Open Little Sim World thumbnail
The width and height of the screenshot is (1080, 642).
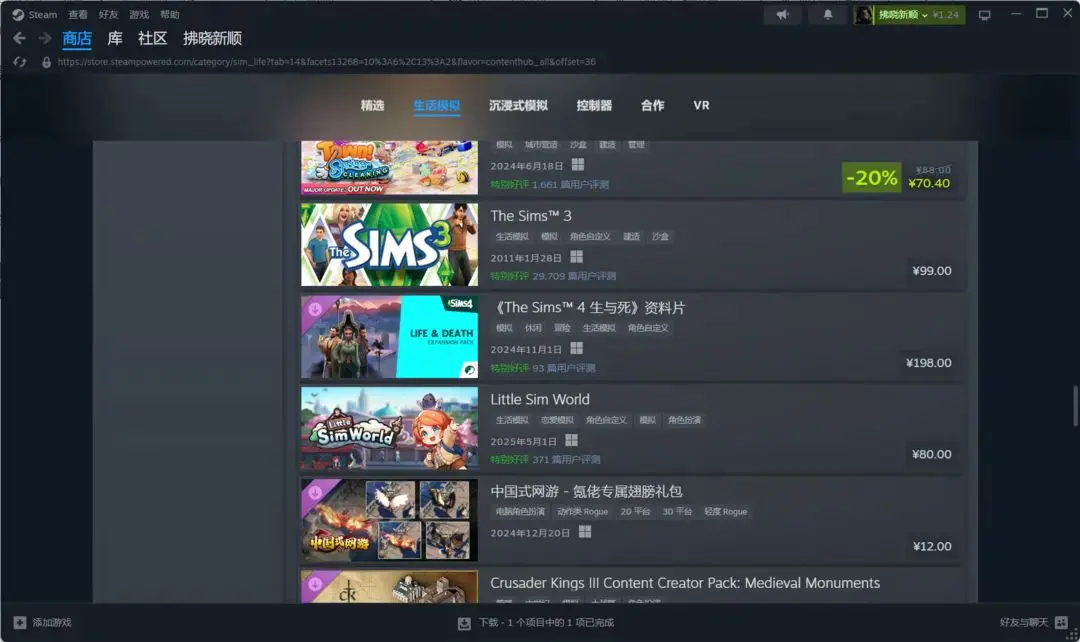389,428
